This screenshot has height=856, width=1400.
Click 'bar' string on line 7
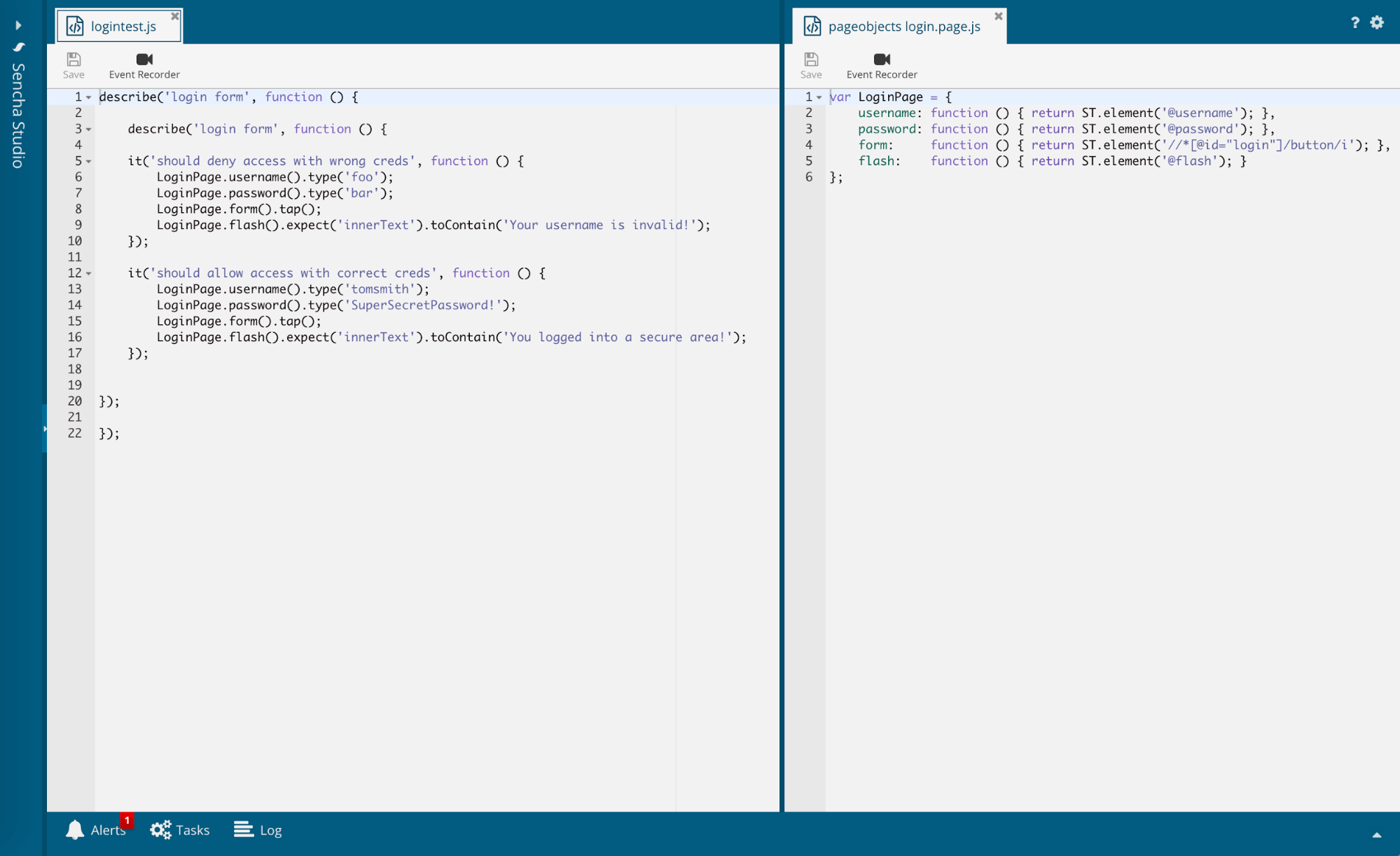(362, 193)
